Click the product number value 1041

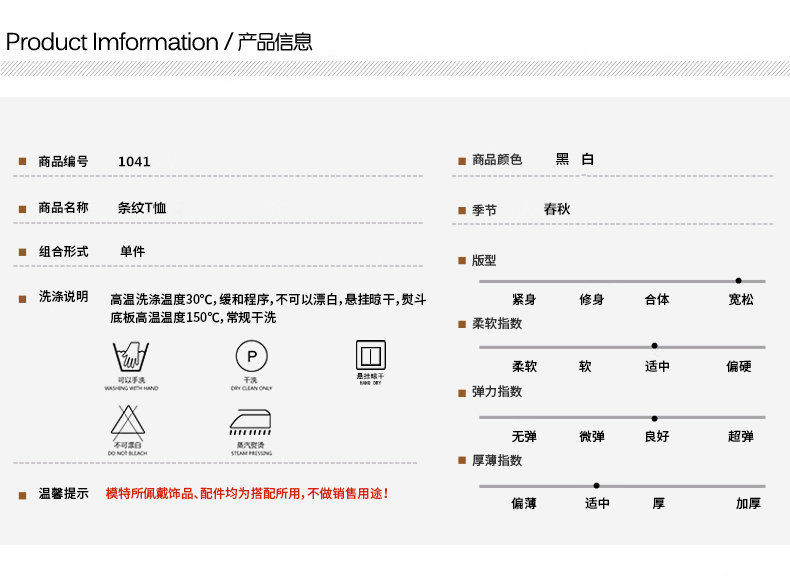point(134,161)
